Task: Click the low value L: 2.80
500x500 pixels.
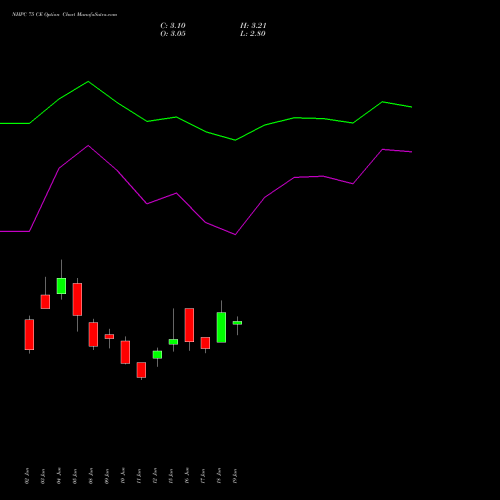Action: pos(253,34)
